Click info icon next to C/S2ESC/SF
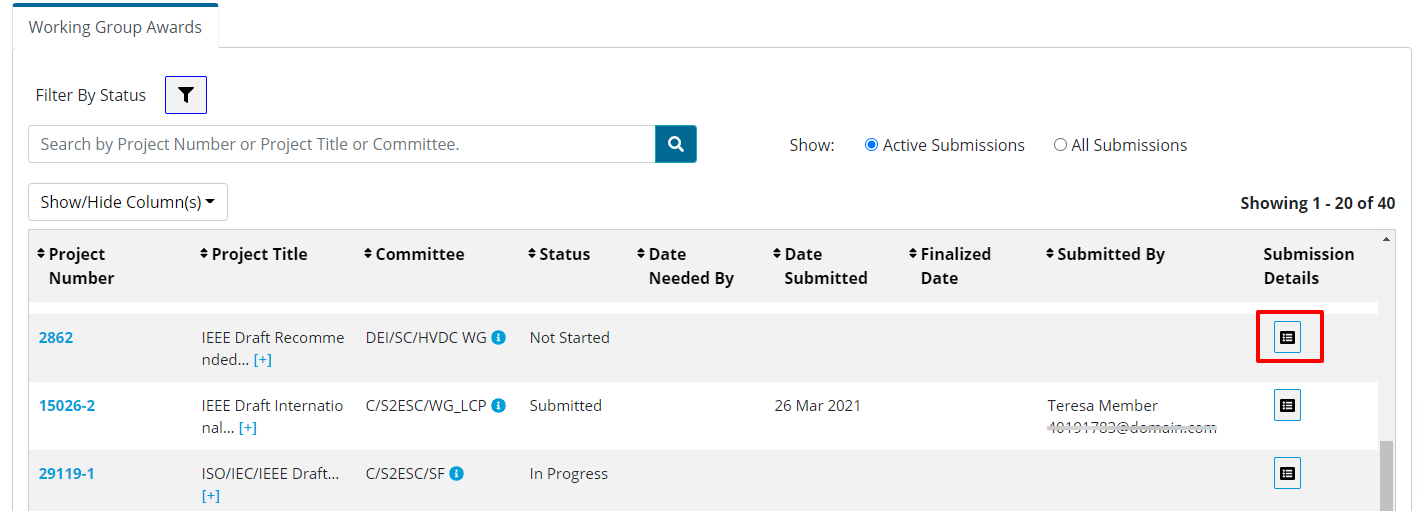Viewport: 1421px width, 511px height. [x=456, y=474]
